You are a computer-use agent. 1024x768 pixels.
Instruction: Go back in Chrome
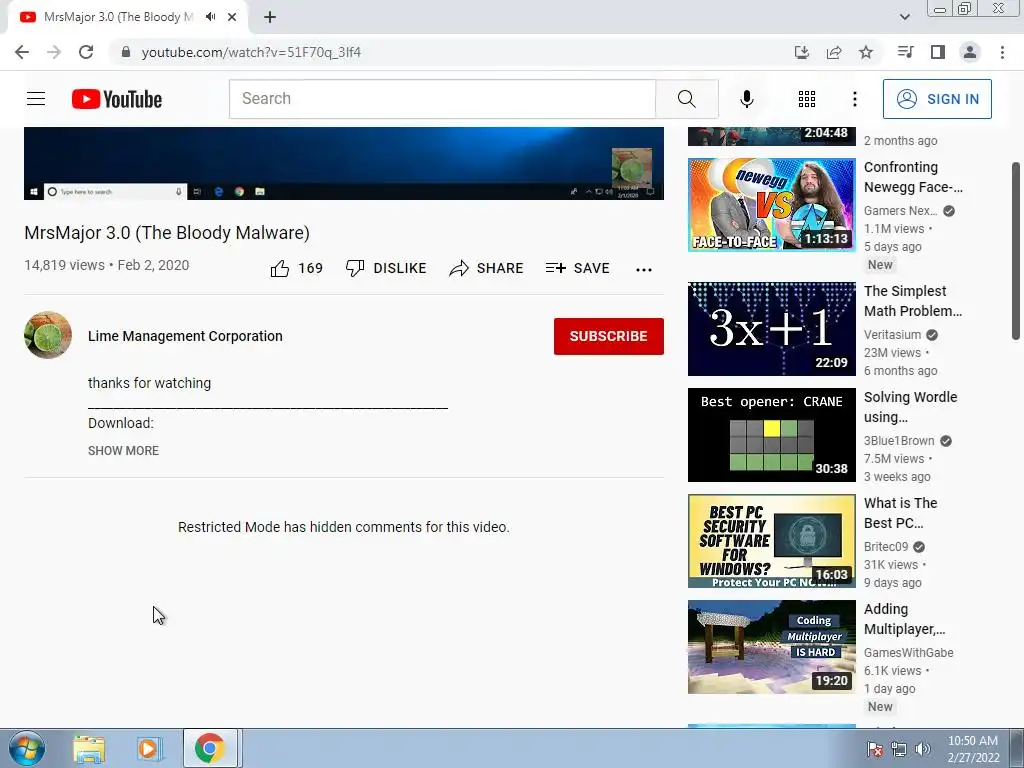[x=22, y=52]
